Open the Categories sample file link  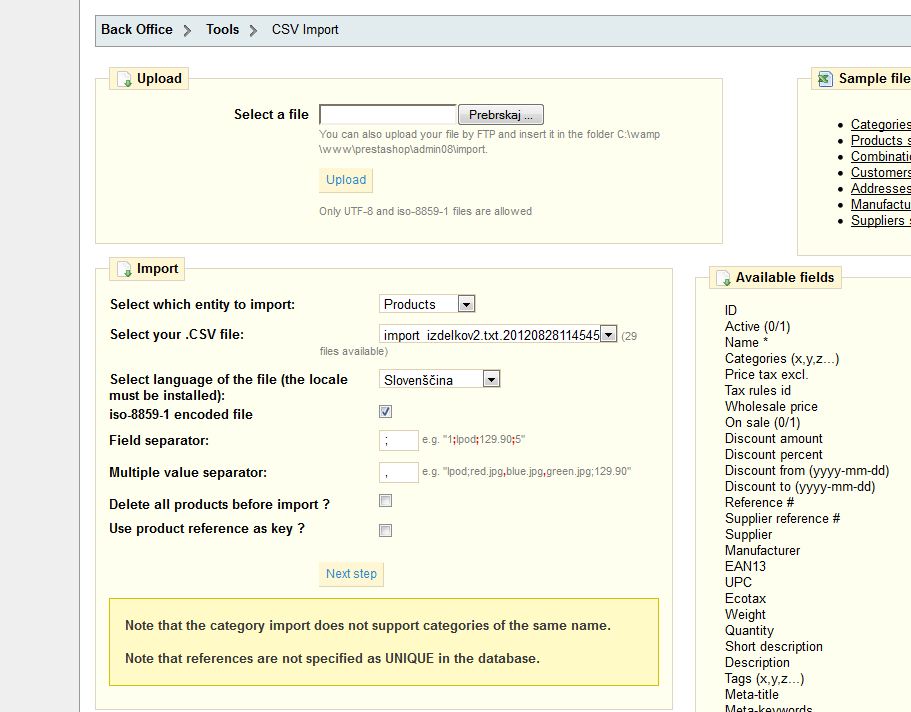[x=880, y=124]
